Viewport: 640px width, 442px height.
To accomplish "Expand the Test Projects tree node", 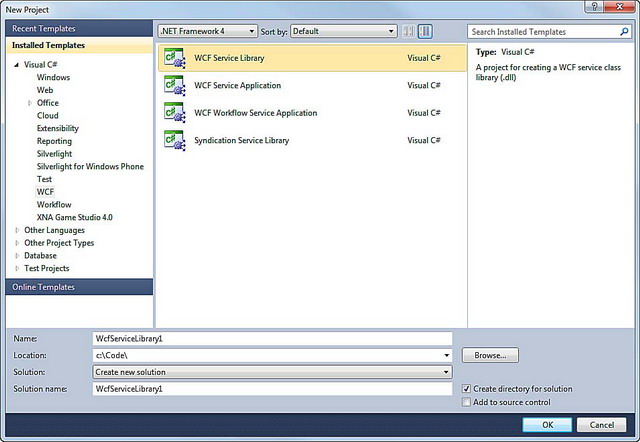I will pos(17,268).
